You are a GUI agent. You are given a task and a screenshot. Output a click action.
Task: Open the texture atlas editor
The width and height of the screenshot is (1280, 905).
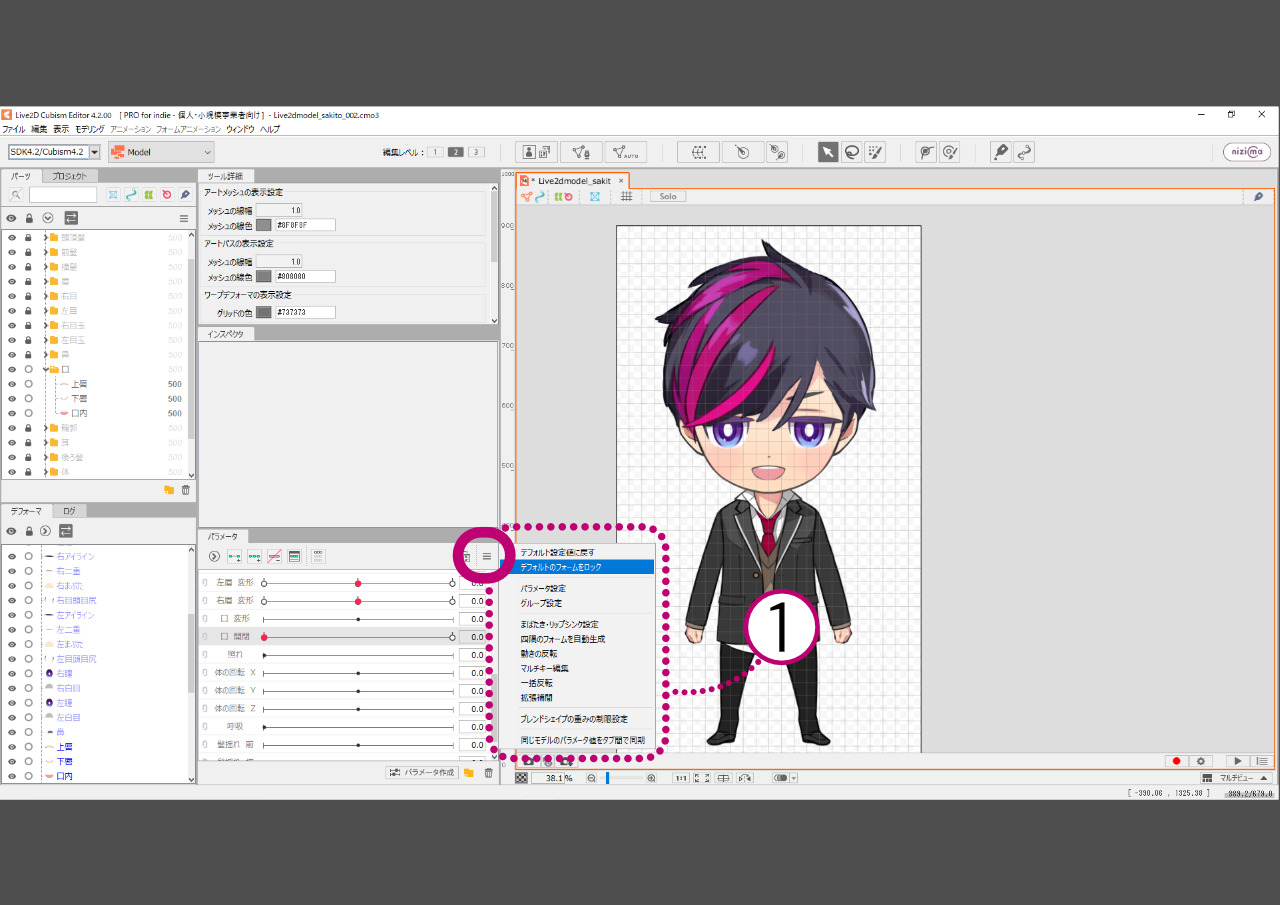tap(537, 152)
